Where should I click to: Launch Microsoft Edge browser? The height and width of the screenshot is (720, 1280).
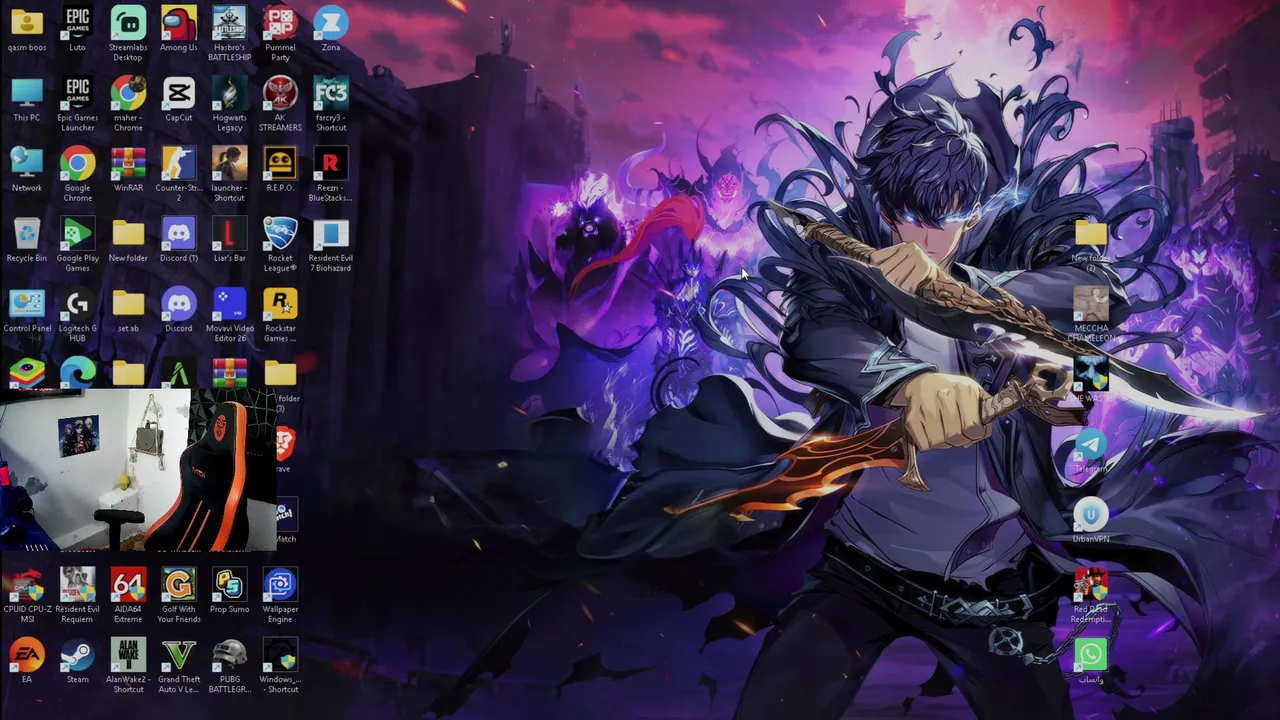(77, 373)
